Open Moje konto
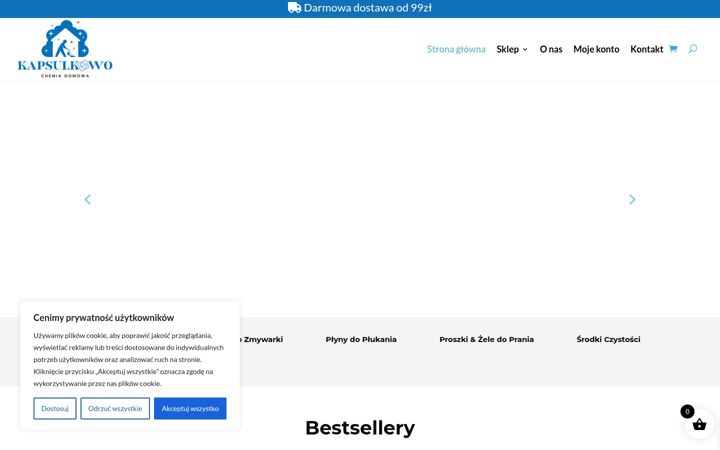 (596, 49)
